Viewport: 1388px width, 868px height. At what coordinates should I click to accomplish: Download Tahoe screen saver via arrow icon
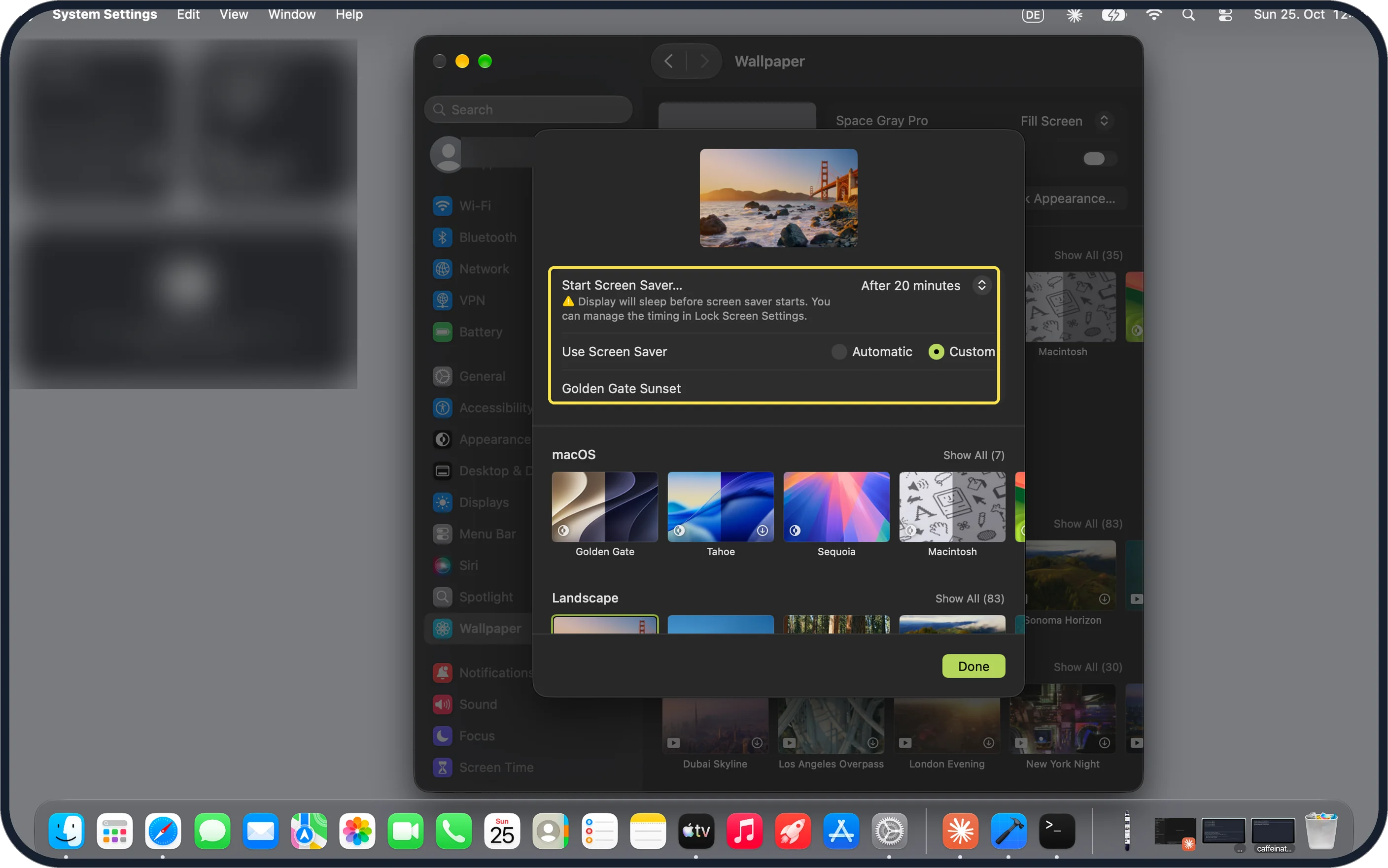(762, 531)
